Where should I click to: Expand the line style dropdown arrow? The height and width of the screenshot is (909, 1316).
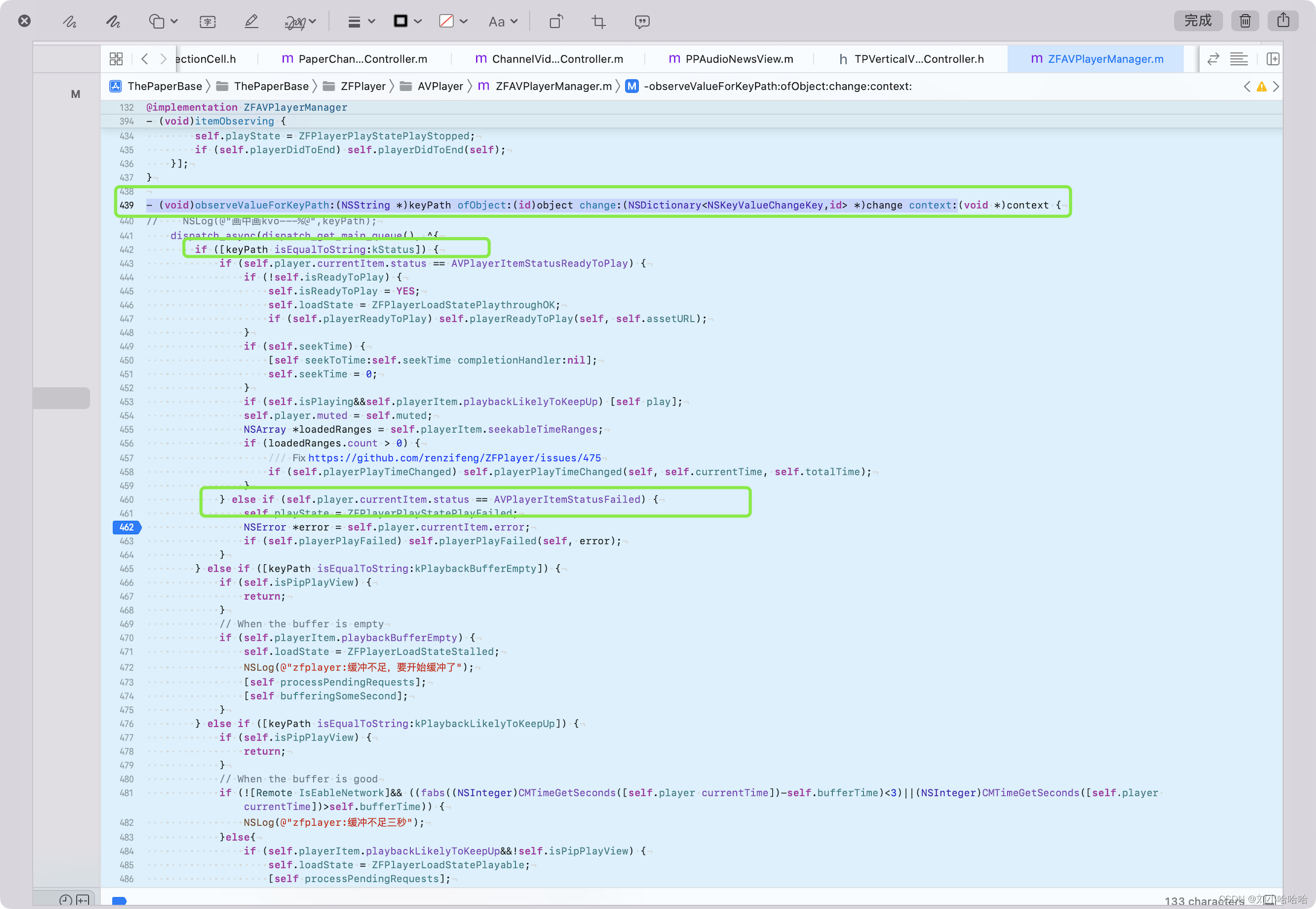372,22
